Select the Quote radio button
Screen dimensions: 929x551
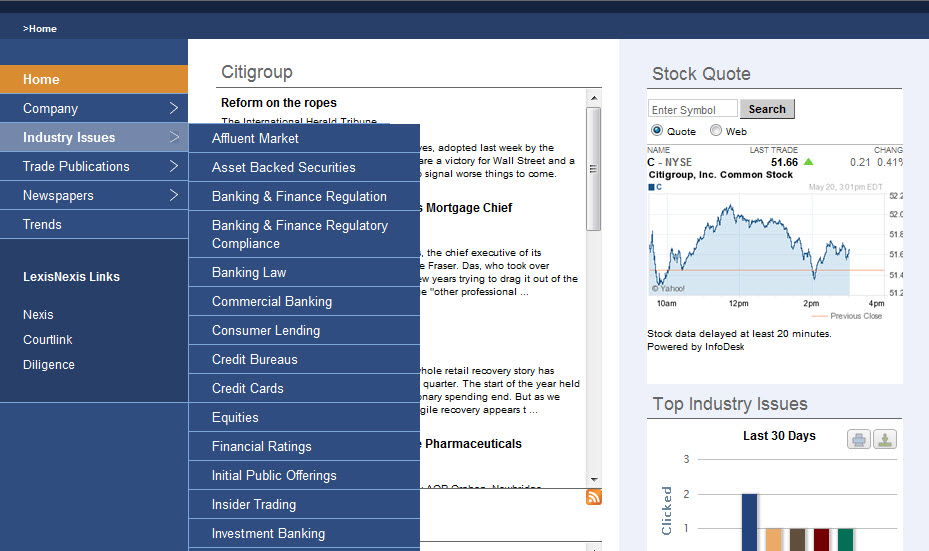(x=657, y=131)
